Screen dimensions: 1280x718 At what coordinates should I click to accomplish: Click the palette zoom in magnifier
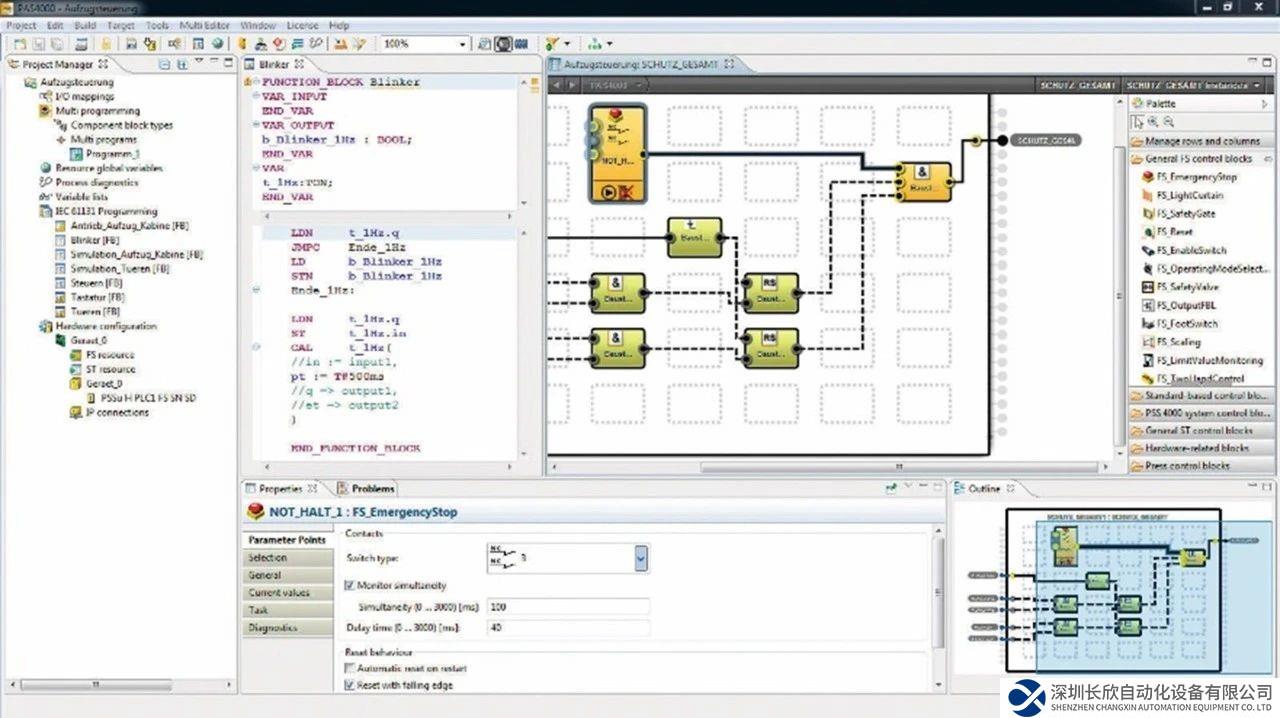[1153, 122]
